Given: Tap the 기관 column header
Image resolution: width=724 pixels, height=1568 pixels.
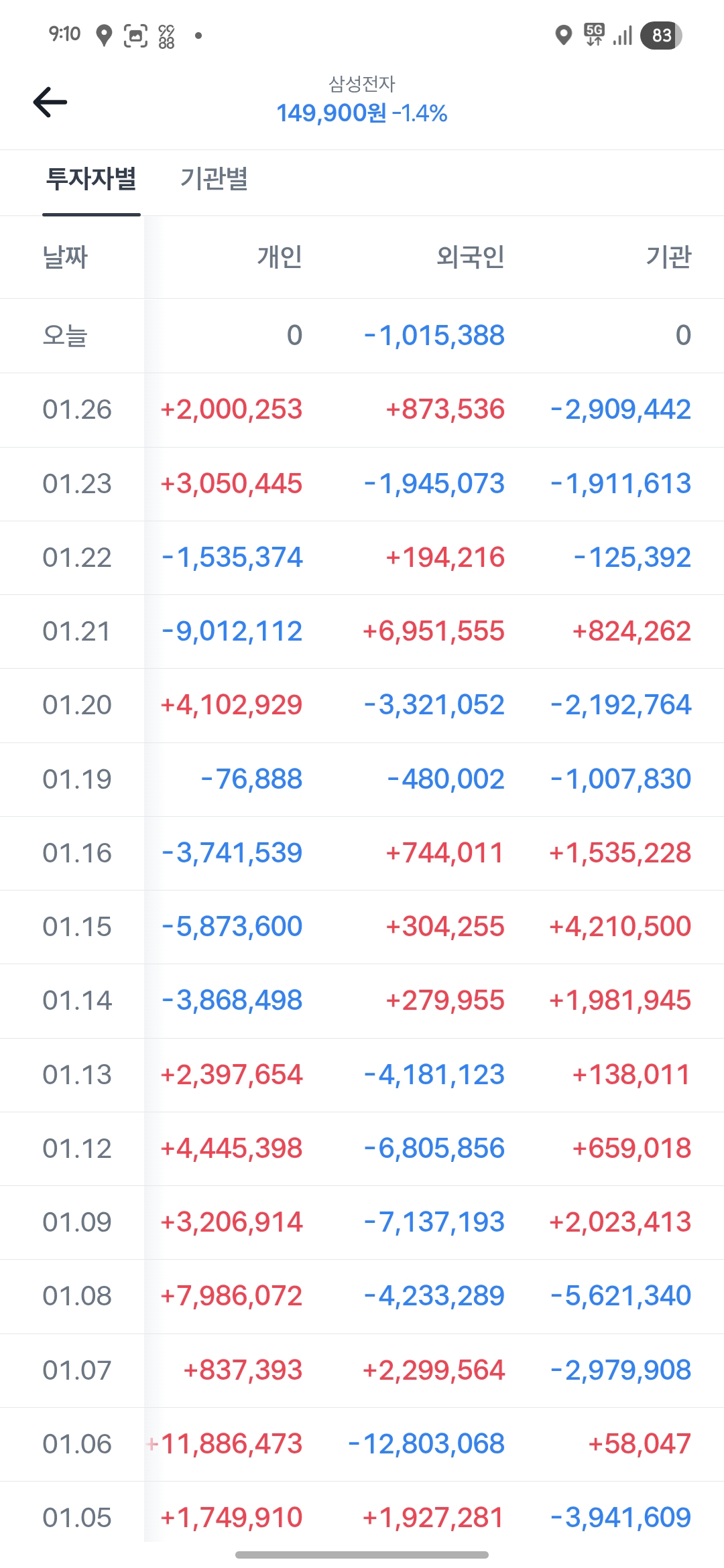Looking at the screenshot, I should [x=668, y=257].
